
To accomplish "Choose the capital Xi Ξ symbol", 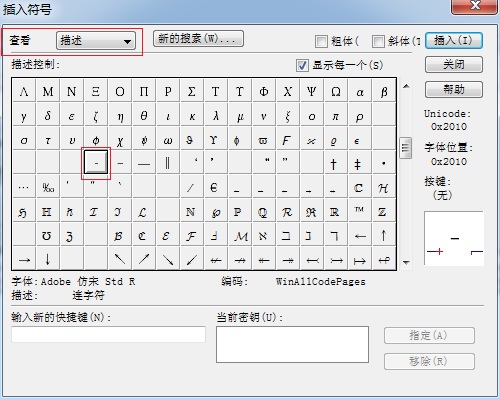I will 96,91.
